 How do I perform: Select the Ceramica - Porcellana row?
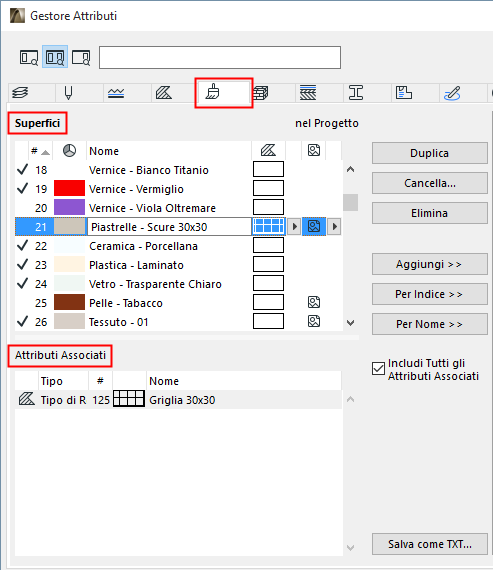pyautogui.click(x=179, y=246)
